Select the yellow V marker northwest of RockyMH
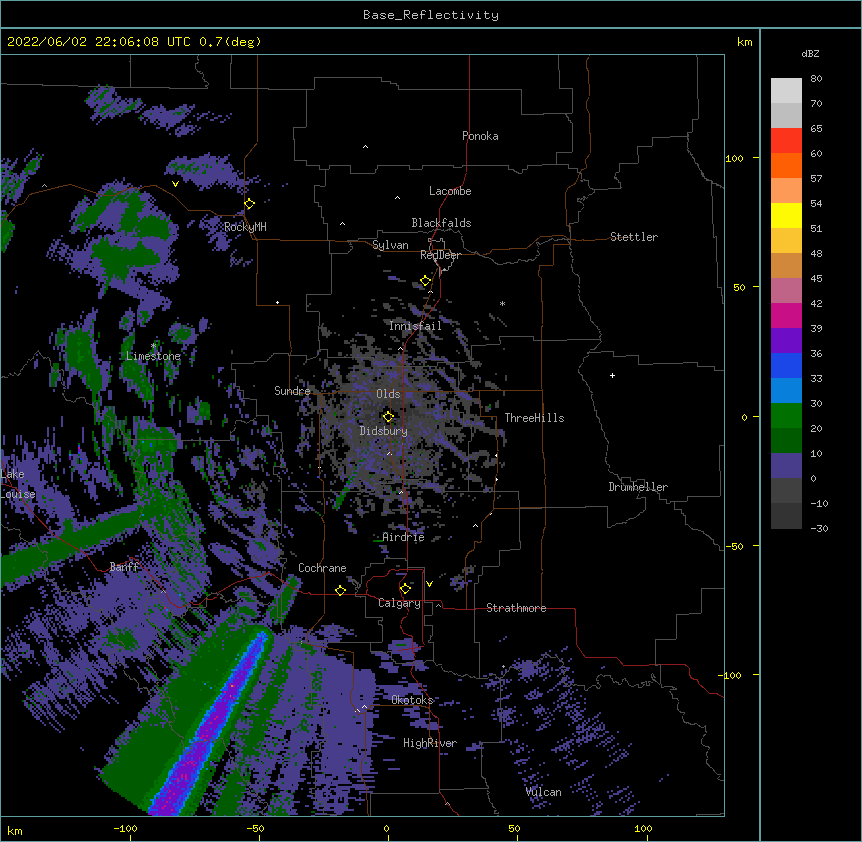Viewport: 862px width, 842px height. pos(175,184)
